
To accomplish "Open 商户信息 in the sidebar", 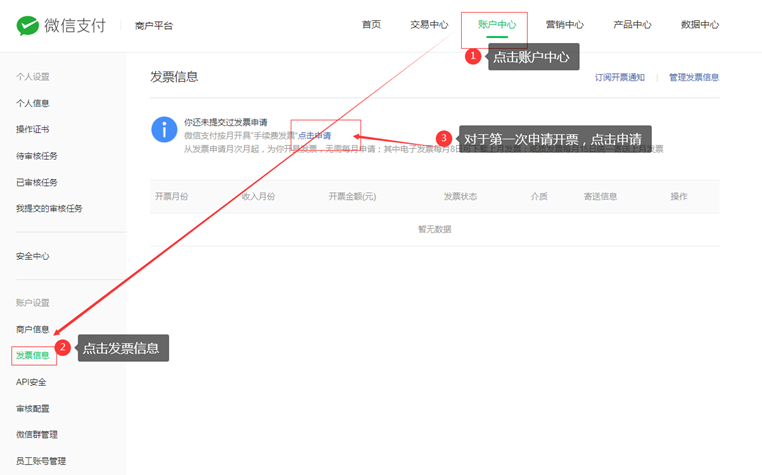I will 33,329.
